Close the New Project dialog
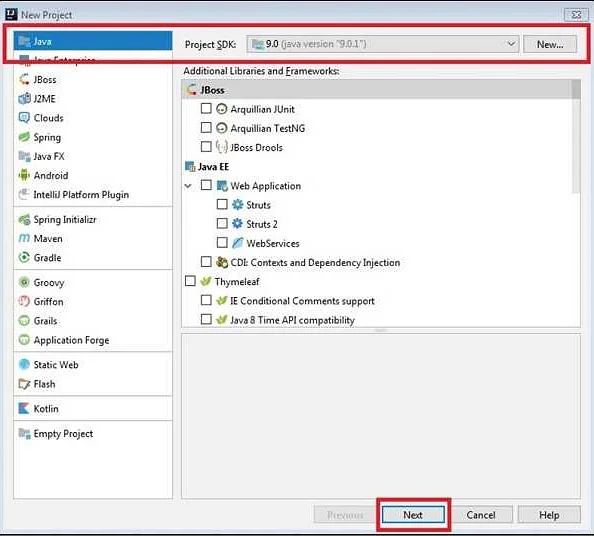 click(576, 14)
